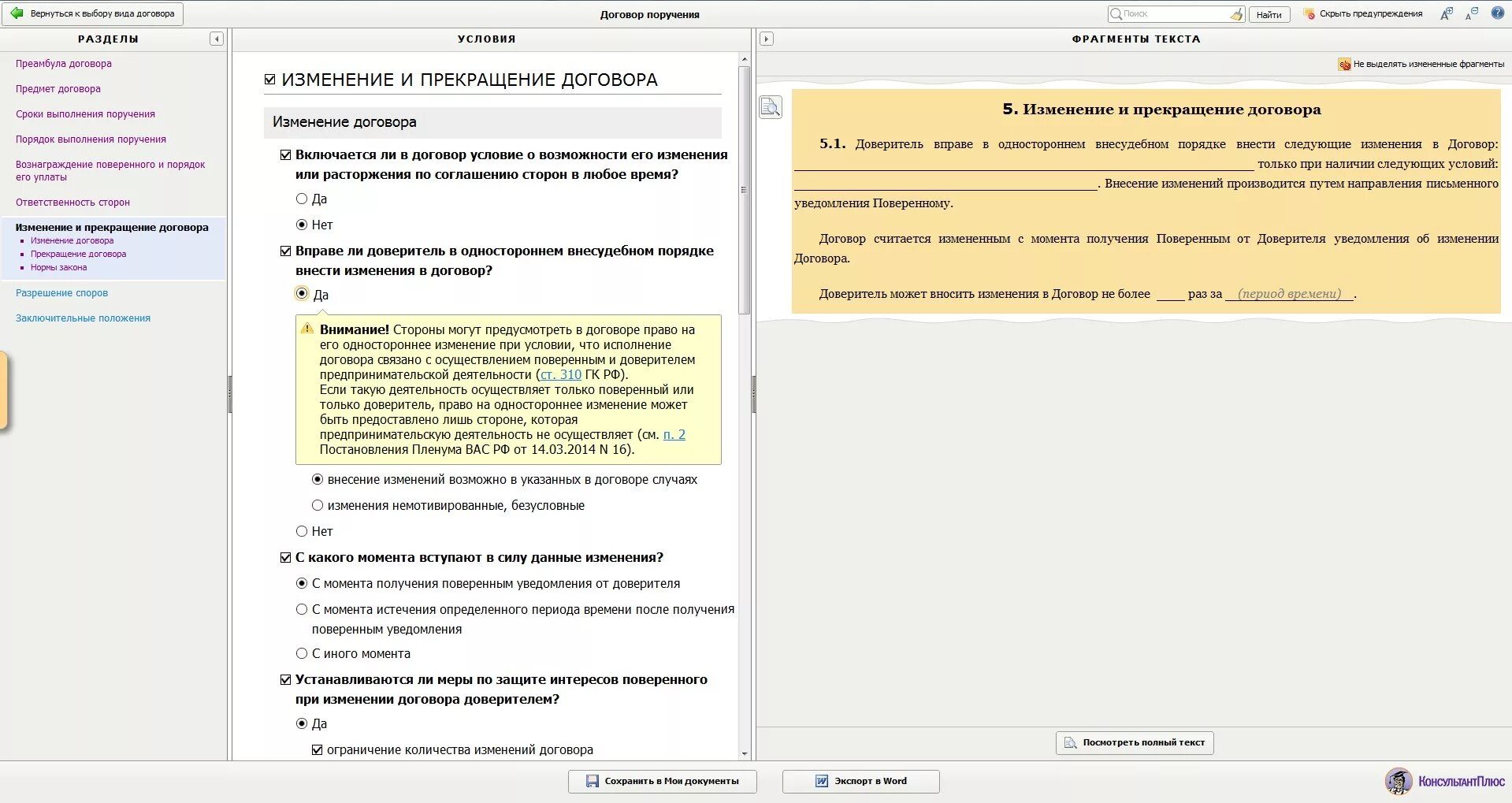Open section 'Порядок выполнения поручения'
This screenshot has height=803, width=1512.
(91, 139)
